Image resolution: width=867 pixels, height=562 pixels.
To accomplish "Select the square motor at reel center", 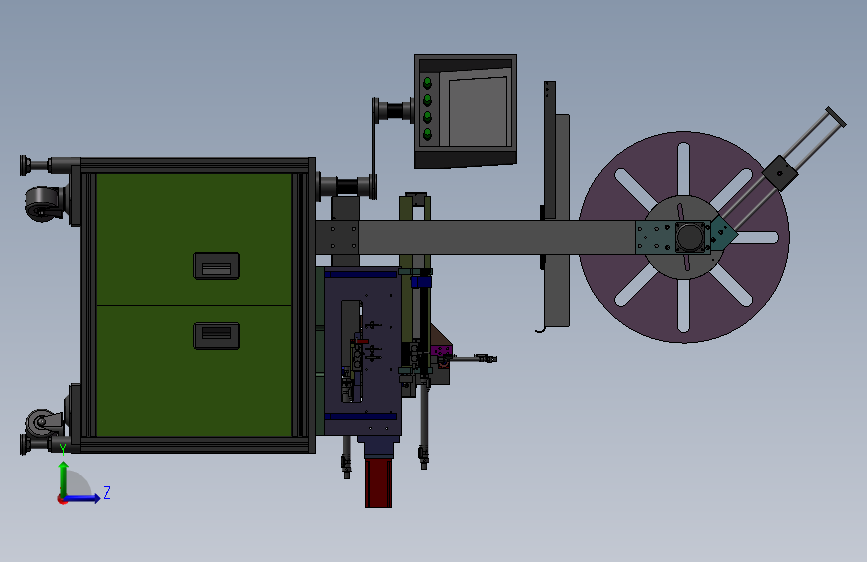I will point(690,237).
